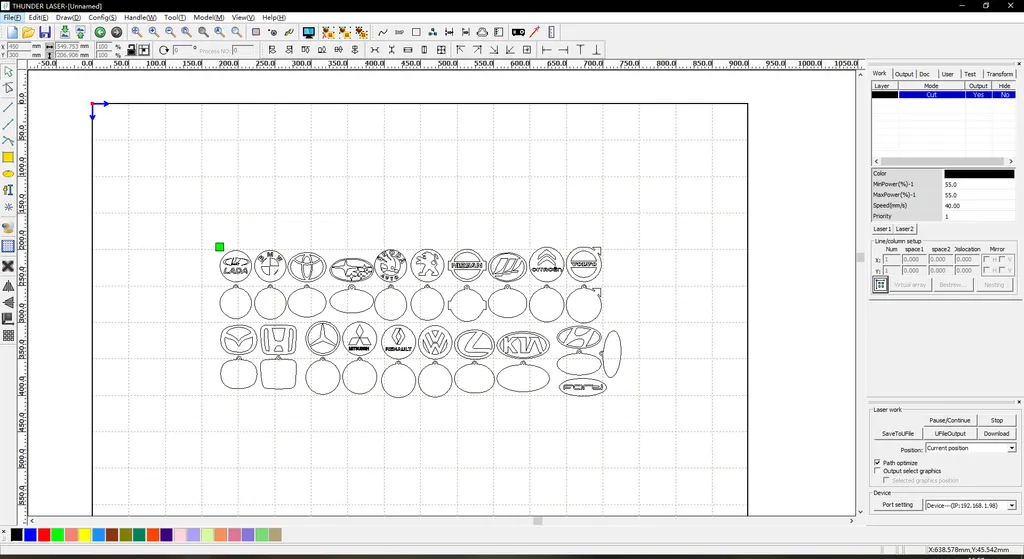Click the vertical mirror tool

[8, 302]
